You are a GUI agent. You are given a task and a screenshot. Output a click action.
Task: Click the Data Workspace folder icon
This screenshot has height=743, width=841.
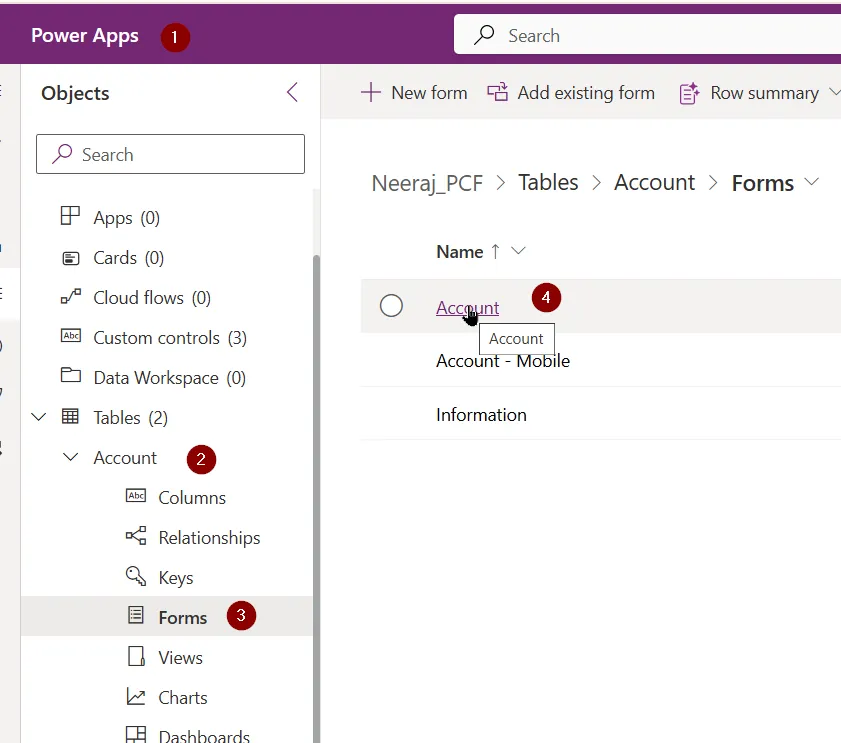tap(71, 375)
